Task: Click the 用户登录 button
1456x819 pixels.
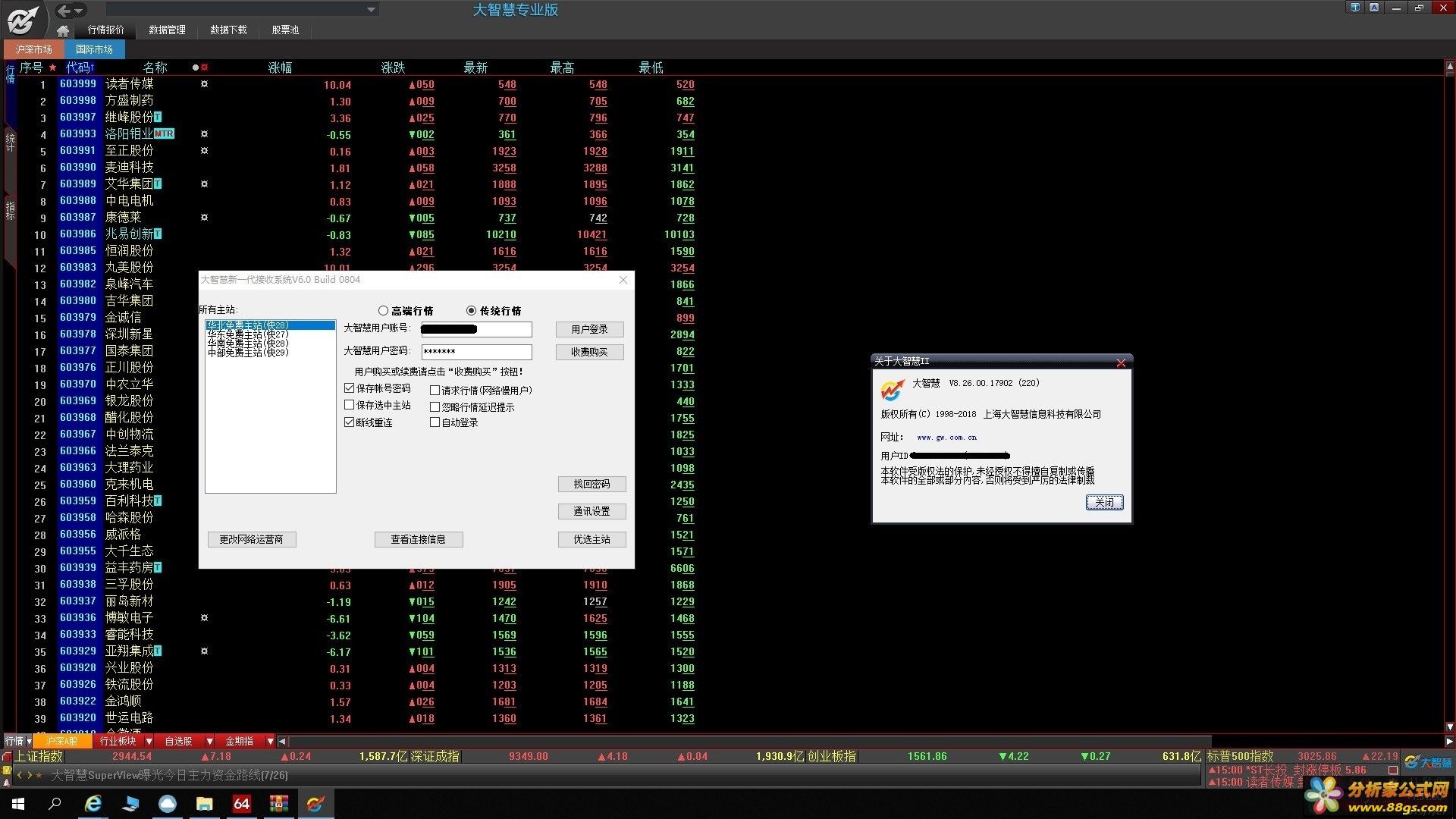Action: [589, 329]
